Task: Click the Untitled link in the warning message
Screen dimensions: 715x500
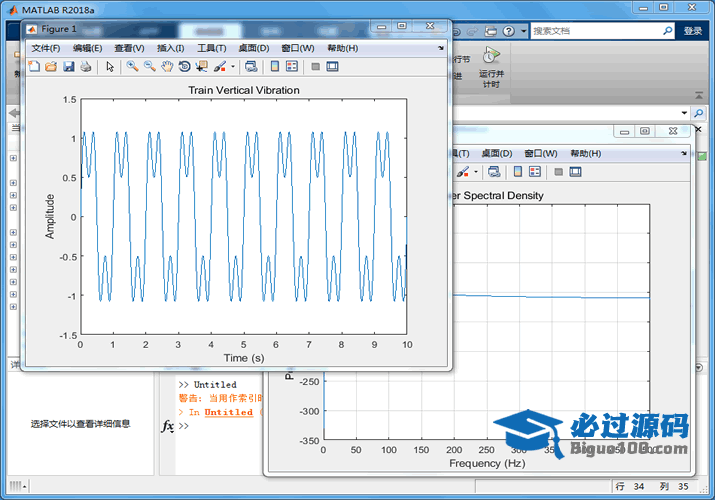Action: [x=228, y=412]
